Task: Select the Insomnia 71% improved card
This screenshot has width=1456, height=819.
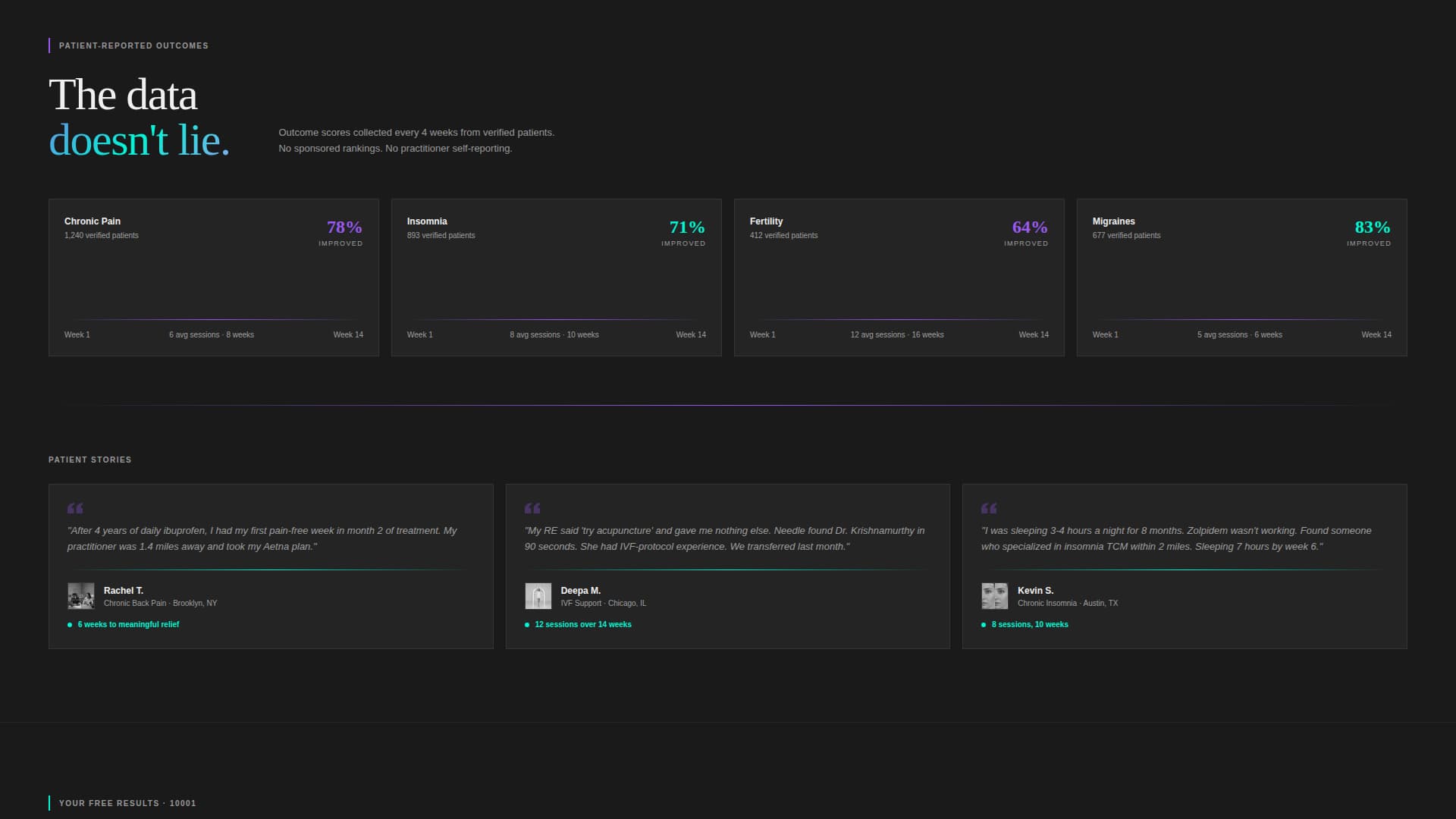Action: point(556,277)
